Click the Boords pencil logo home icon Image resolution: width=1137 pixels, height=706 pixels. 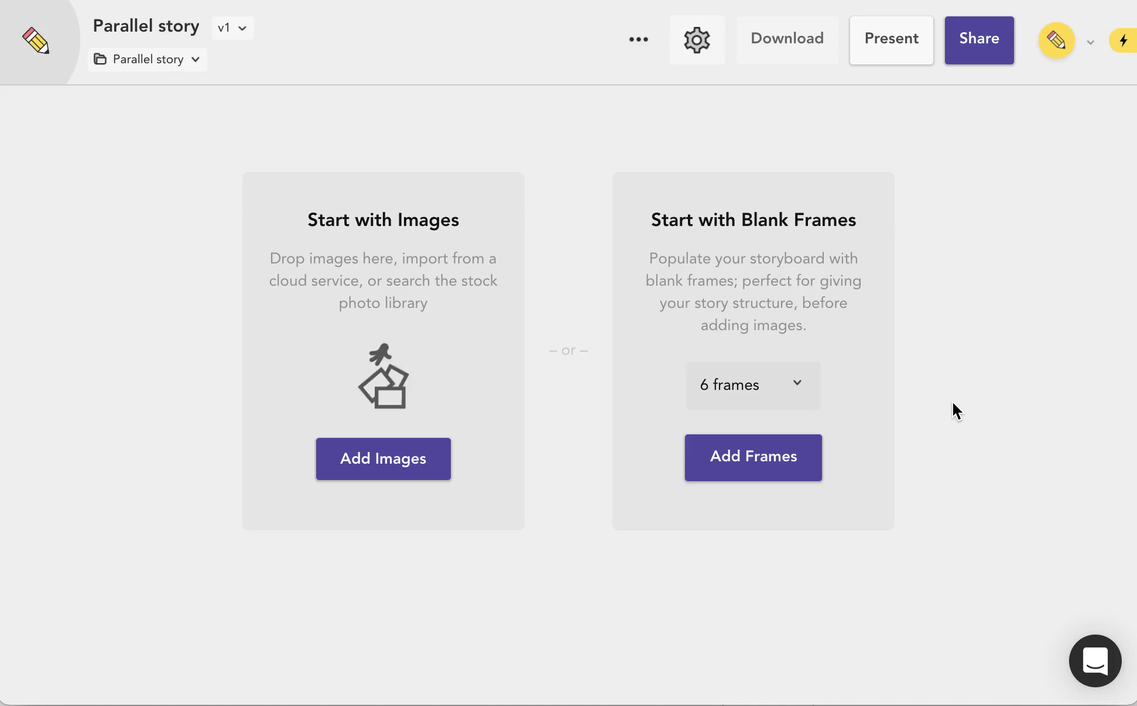36,41
